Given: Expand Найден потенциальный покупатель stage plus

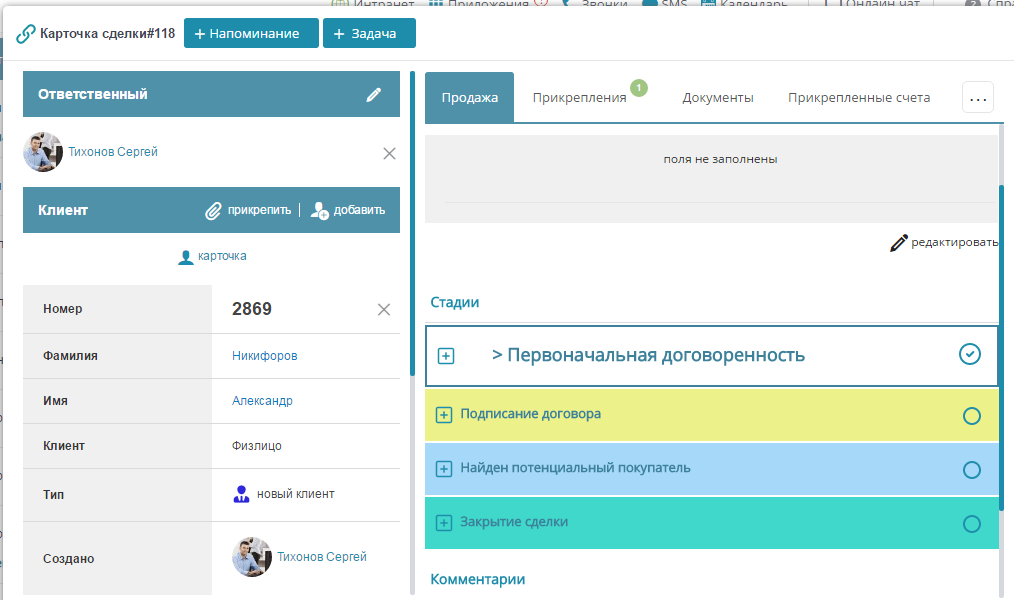Looking at the screenshot, I should click(x=444, y=469).
